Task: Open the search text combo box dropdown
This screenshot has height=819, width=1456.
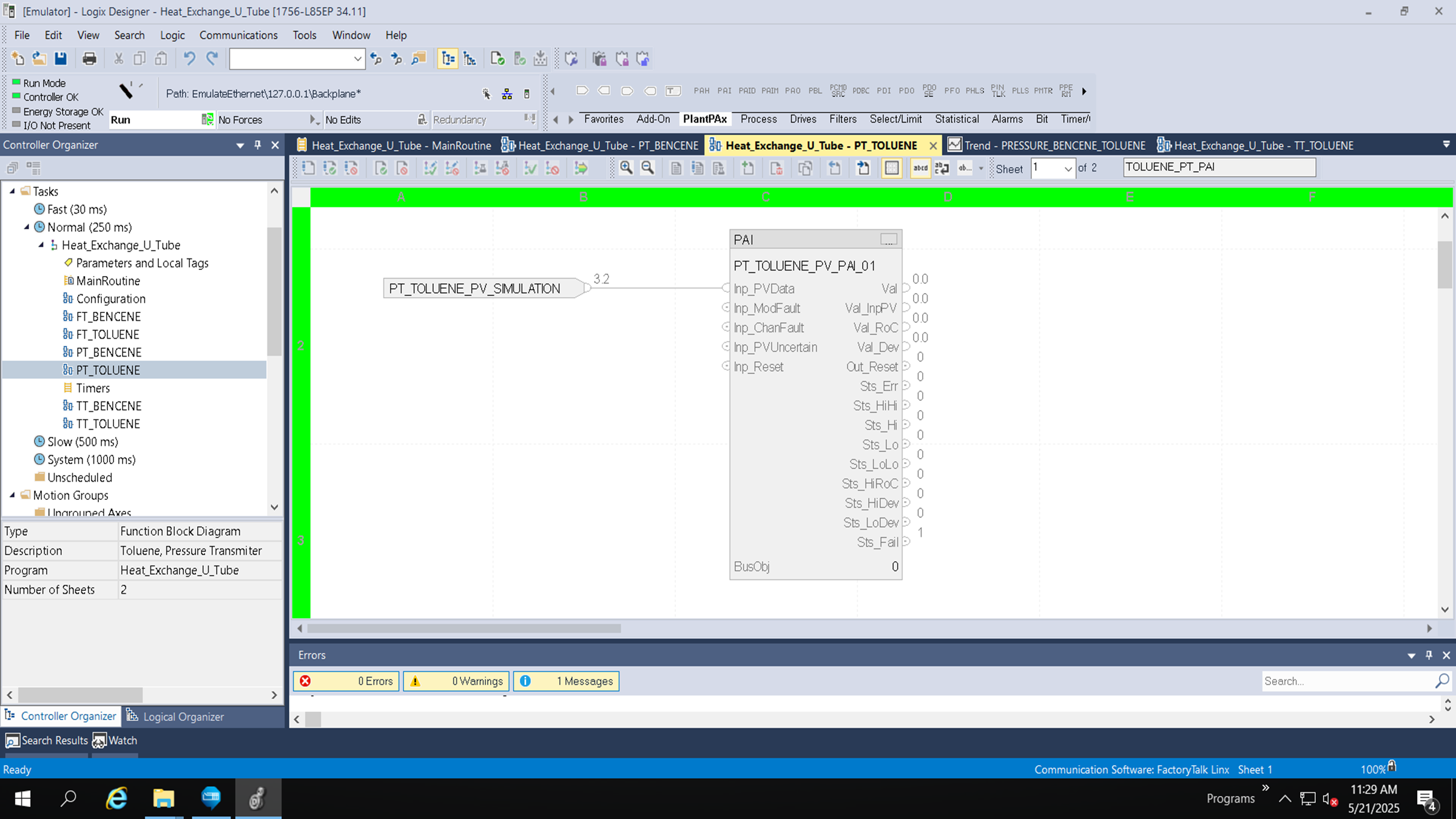Action: [357, 59]
